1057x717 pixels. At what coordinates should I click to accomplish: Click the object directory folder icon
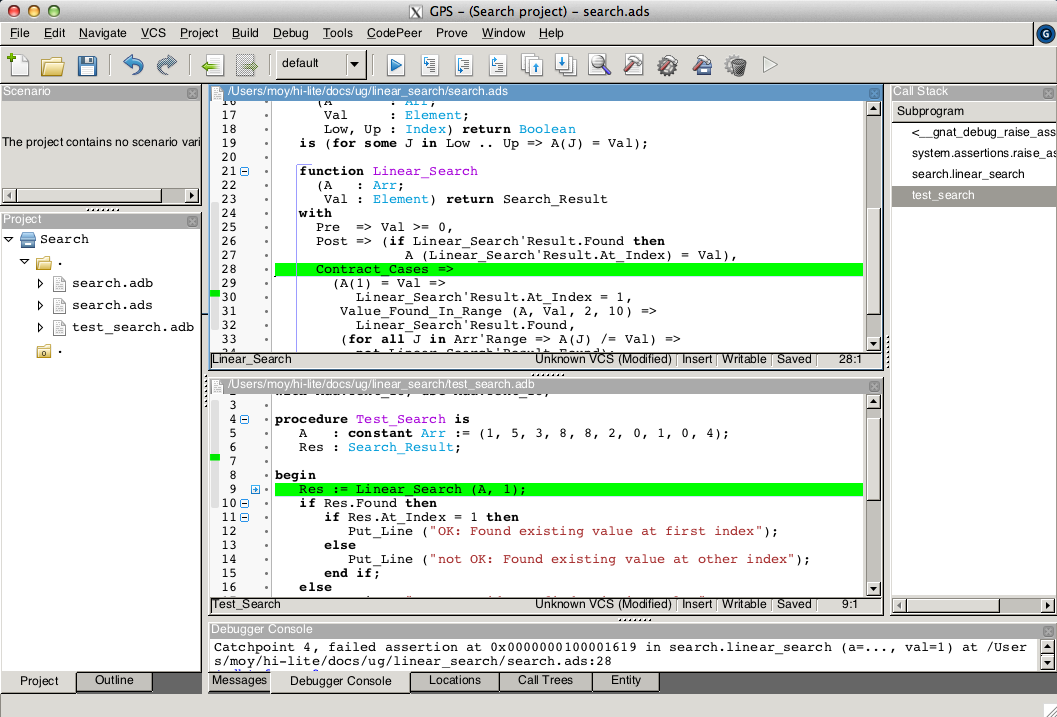(44, 351)
